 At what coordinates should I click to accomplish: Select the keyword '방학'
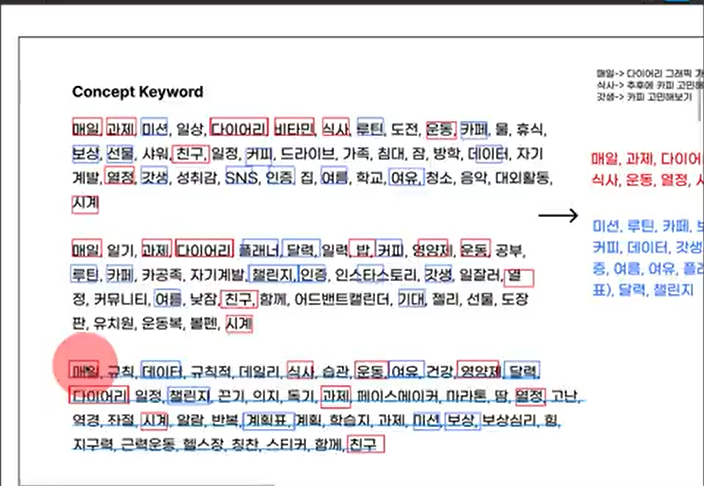coord(446,154)
